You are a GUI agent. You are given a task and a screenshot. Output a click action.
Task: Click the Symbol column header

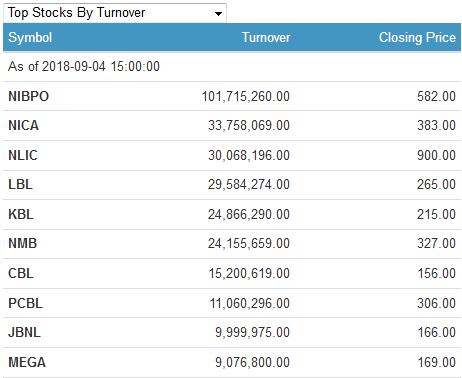click(30, 37)
